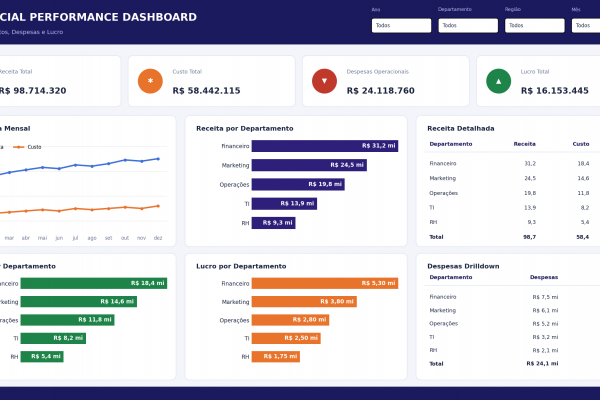
Task: Click the December point on the orange Custo line
Action: click(x=158, y=206)
